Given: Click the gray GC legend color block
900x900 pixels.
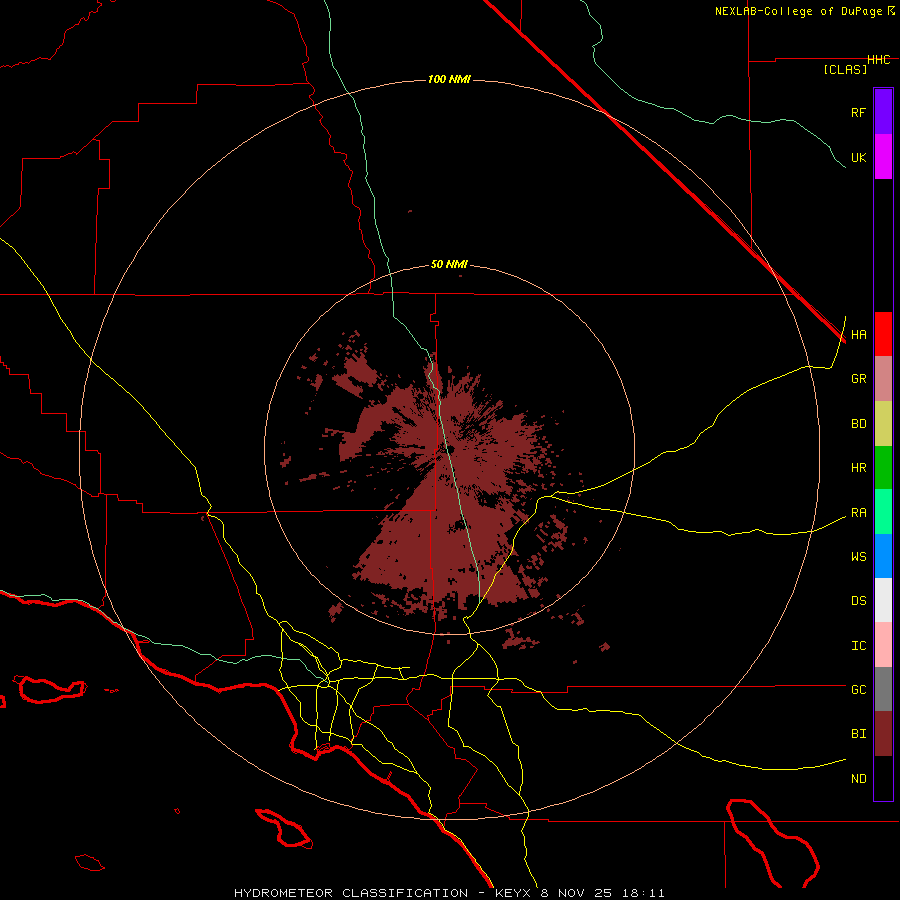Looking at the screenshot, I should [x=883, y=689].
